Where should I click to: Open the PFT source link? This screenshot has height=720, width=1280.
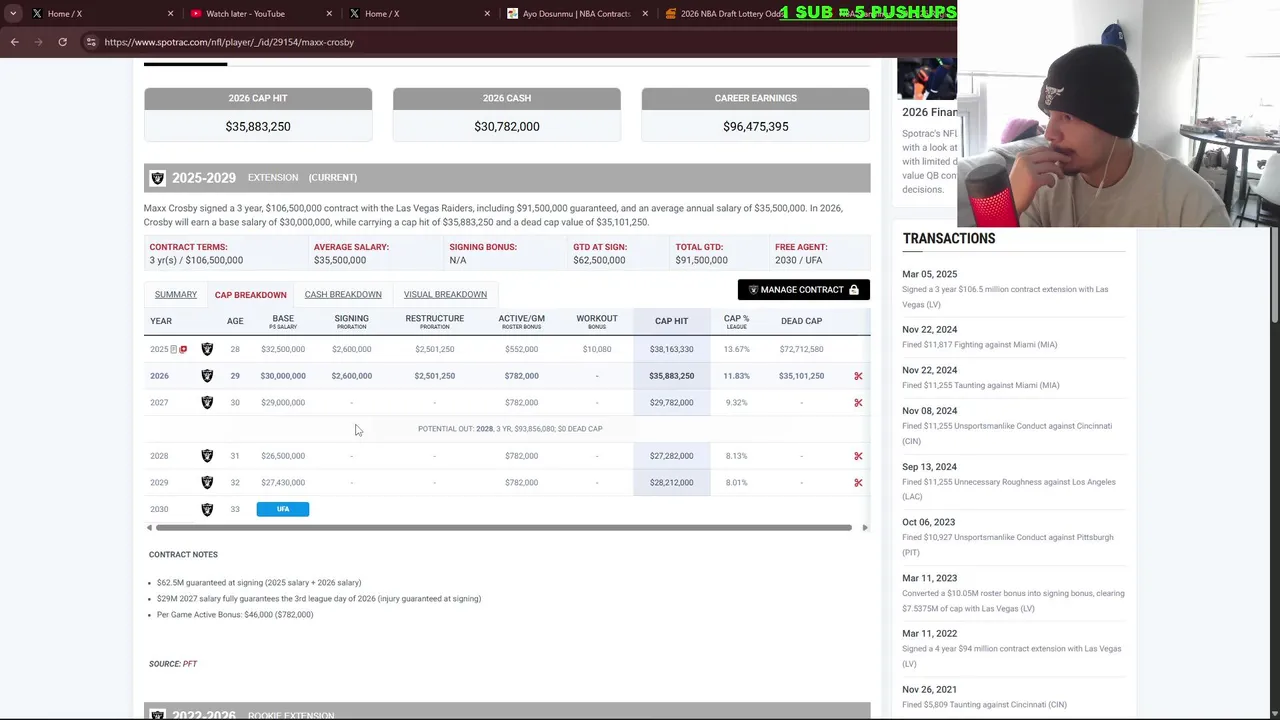pos(189,664)
